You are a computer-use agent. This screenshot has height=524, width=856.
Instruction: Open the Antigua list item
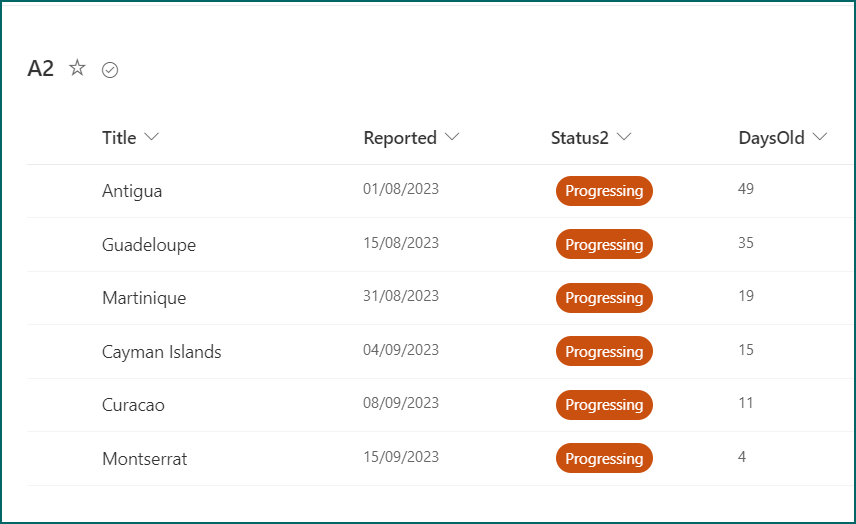(132, 191)
